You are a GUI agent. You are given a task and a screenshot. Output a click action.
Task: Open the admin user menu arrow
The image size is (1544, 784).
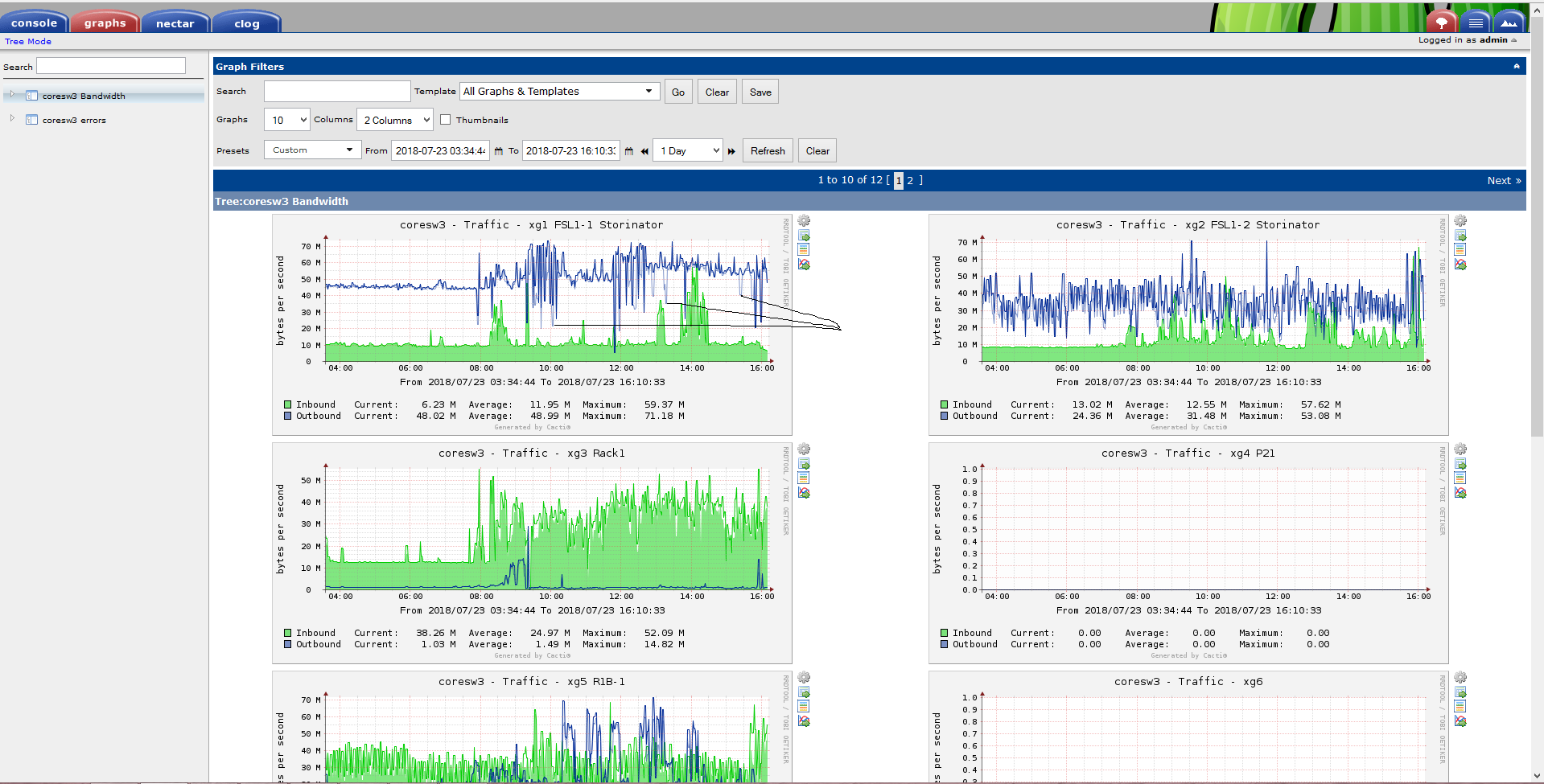click(1514, 40)
